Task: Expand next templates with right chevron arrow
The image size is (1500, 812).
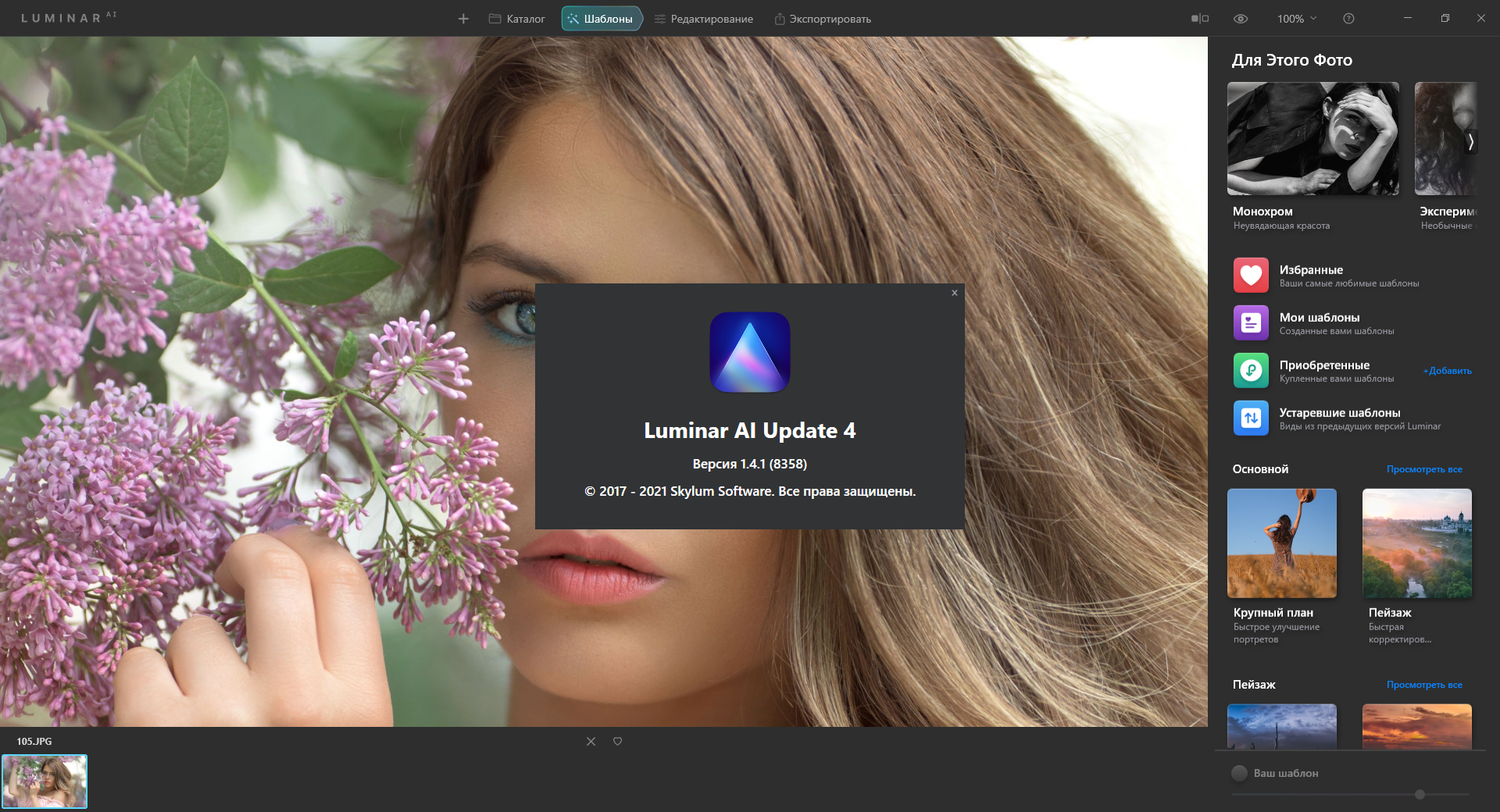Action: [1470, 141]
